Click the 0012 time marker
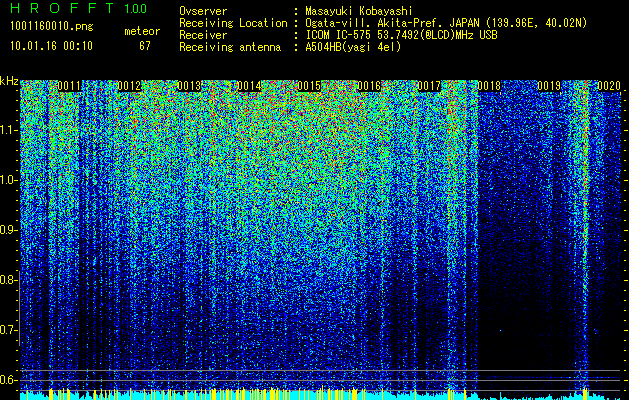 (x=129, y=86)
